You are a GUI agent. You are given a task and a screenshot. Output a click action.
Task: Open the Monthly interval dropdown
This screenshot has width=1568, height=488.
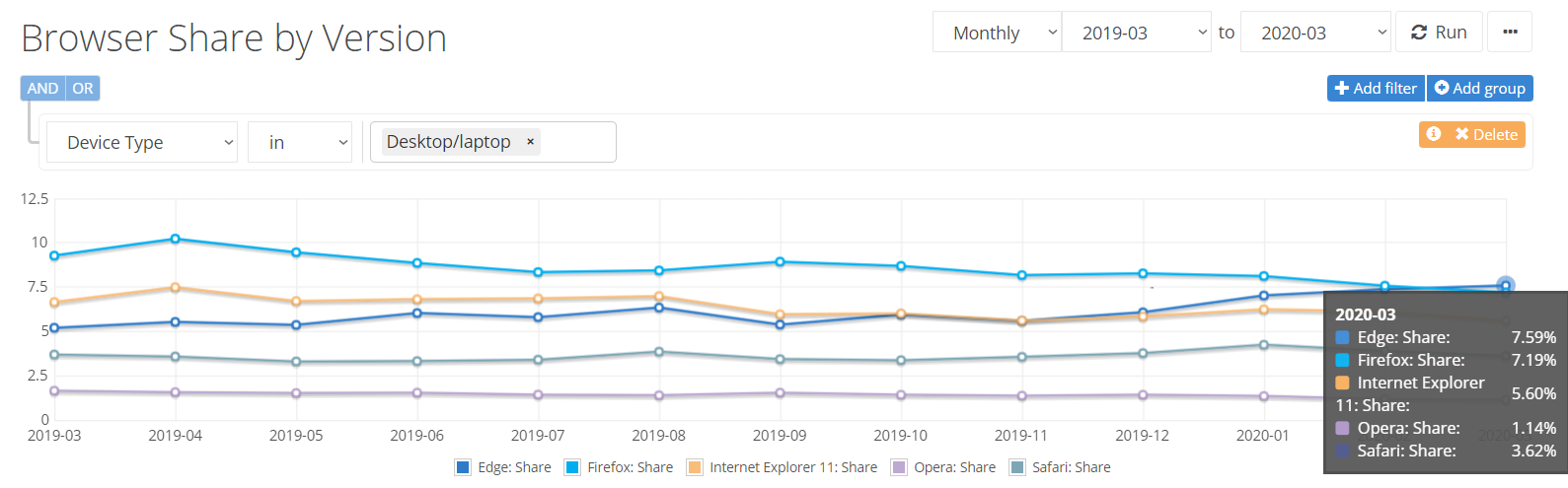click(997, 33)
